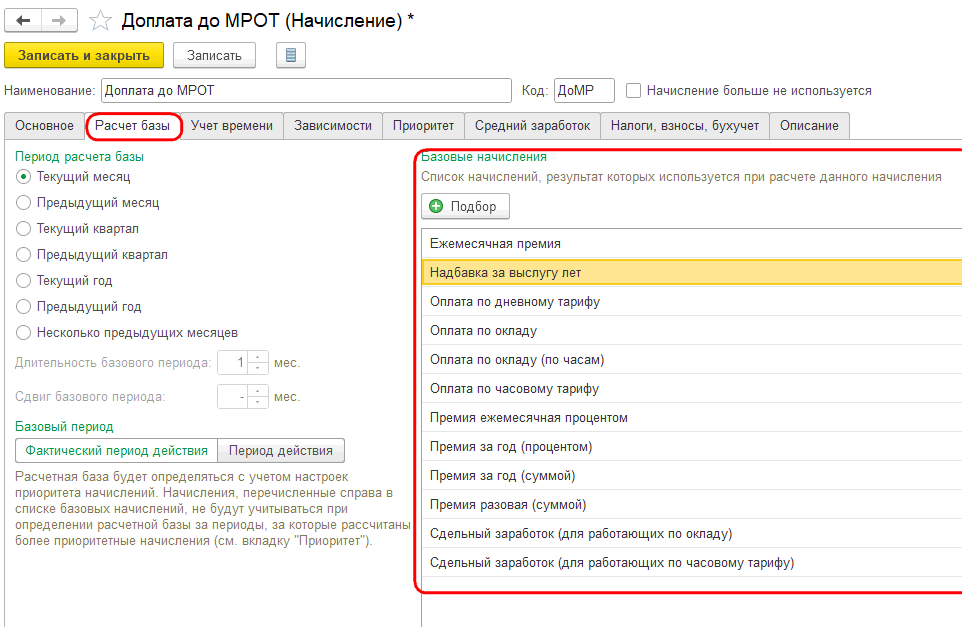Select 'Оплата по дневному тарифу' row
Screen dimensions: 962x627
tap(692, 301)
